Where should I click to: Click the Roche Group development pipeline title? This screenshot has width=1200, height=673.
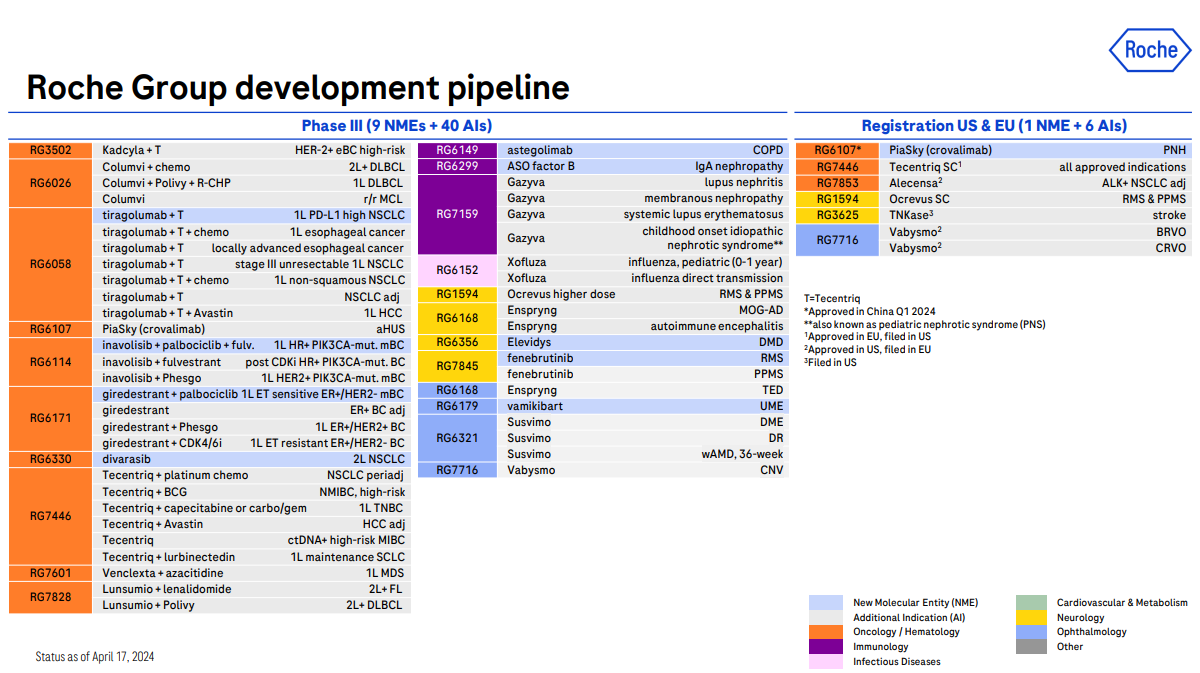click(x=298, y=88)
